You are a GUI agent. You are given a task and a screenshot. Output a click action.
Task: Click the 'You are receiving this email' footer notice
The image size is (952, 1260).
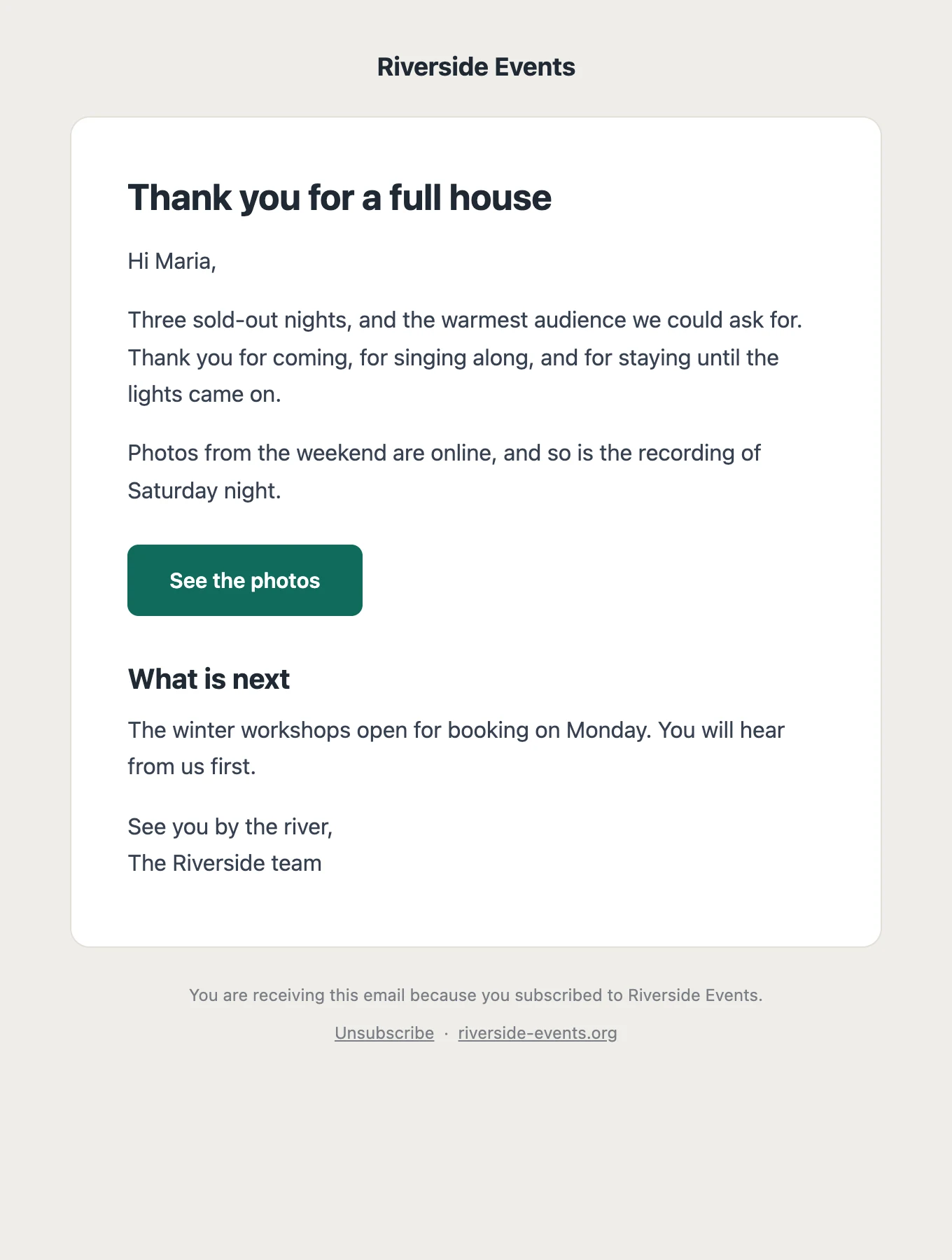click(x=476, y=995)
